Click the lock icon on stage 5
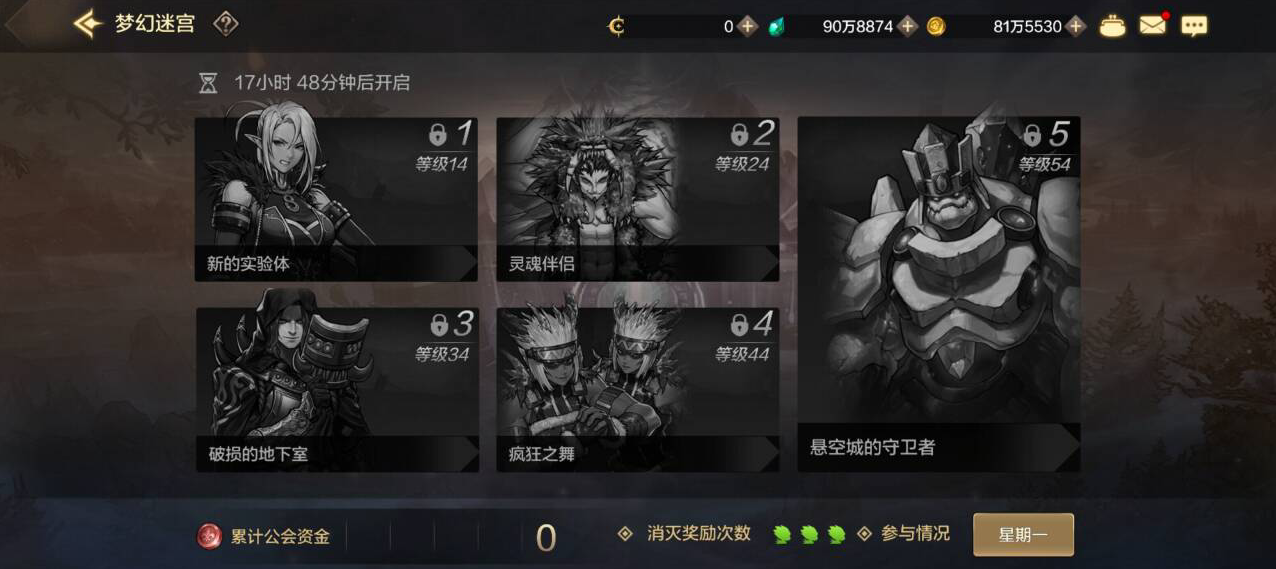The width and height of the screenshot is (1276, 569). (x=1032, y=135)
